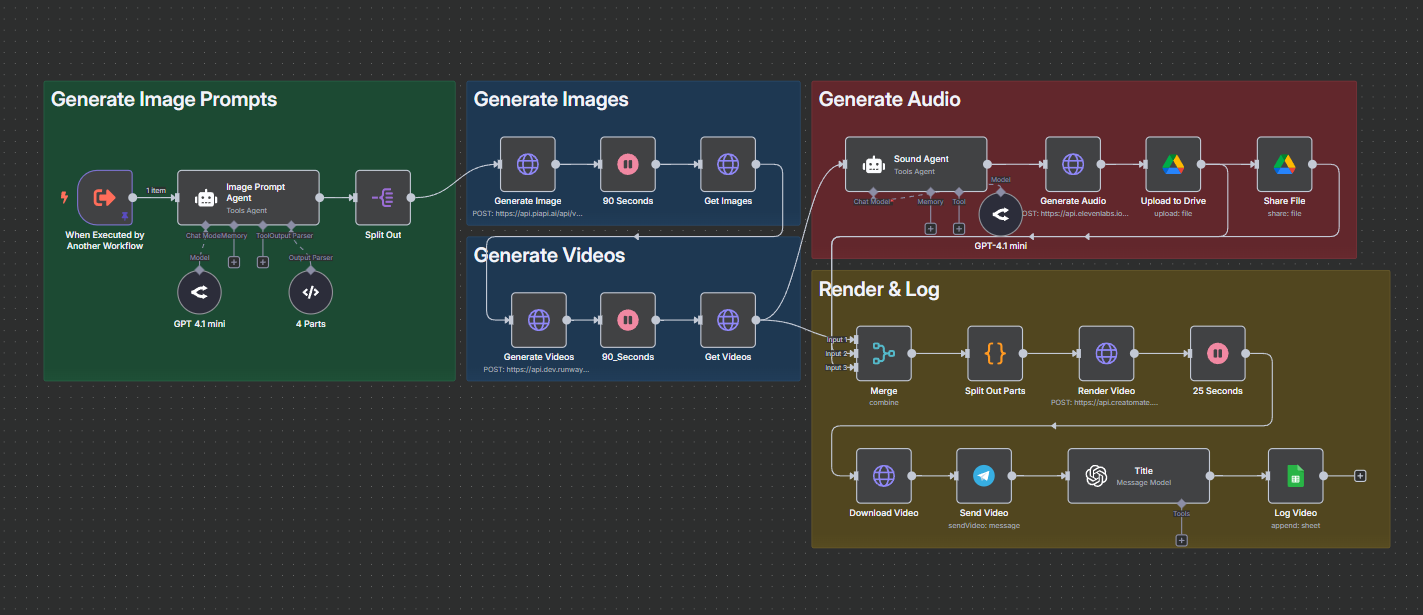Click the 'POST: https://api.creatomate...' subtitle
Viewport: 1423px width, 615px height.
pyautogui.click(x=1106, y=402)
